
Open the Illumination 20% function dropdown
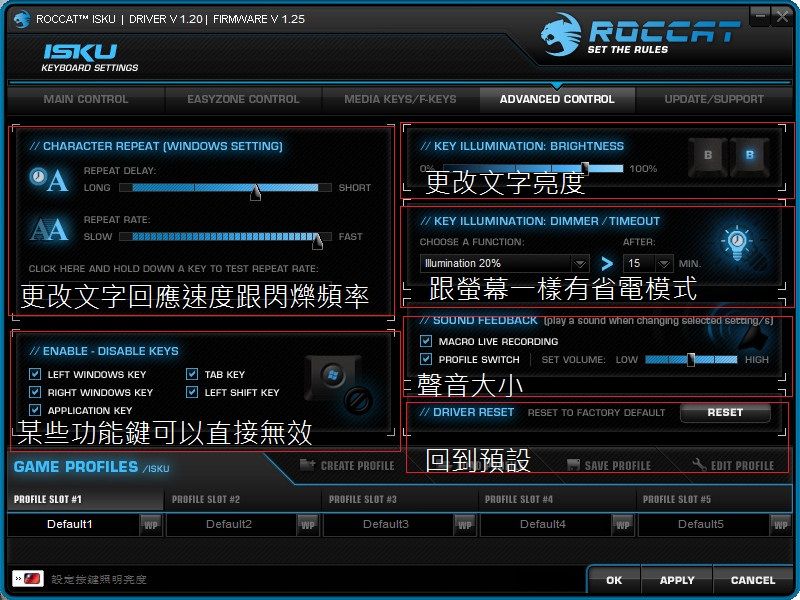point(504,263)
